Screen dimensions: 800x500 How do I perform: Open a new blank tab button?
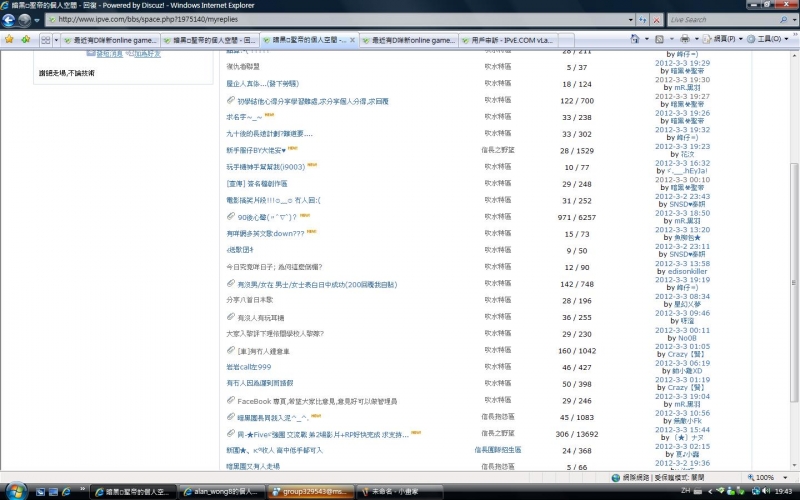pos(566,40)
